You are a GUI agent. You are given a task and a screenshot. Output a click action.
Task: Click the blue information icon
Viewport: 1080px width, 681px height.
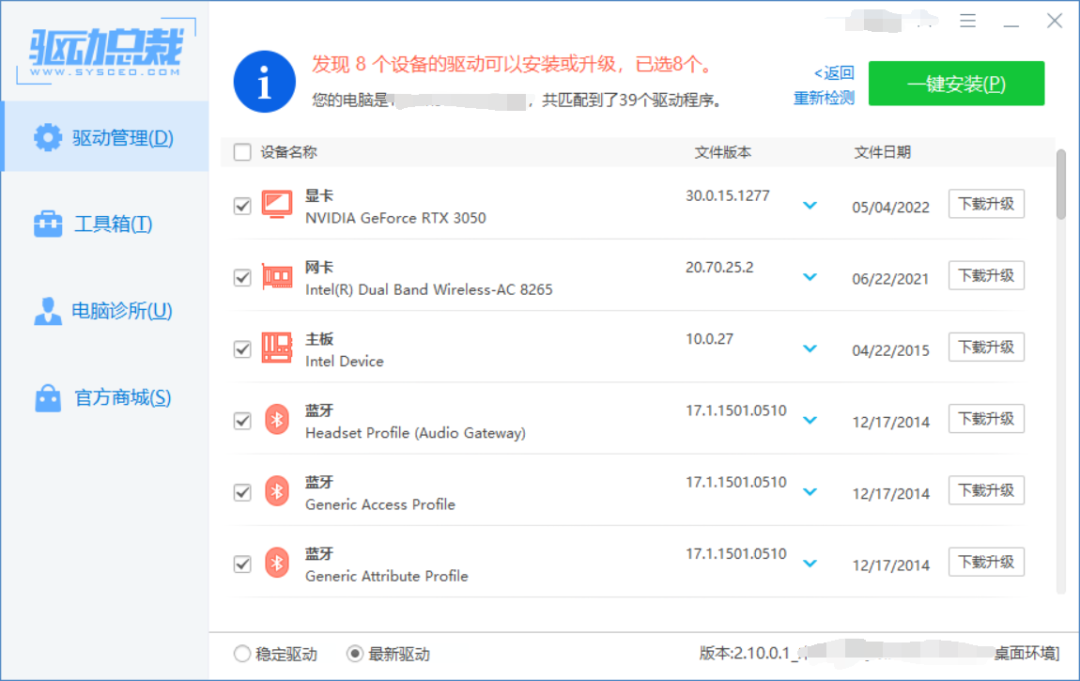264,83
